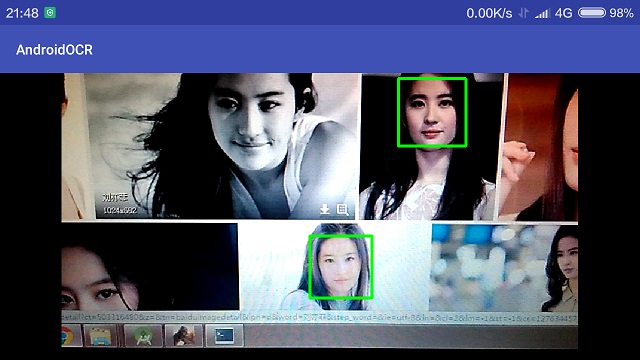Select the close-up eyes image at bottom left
Screen dimensions: 640x360
[150, 267]
